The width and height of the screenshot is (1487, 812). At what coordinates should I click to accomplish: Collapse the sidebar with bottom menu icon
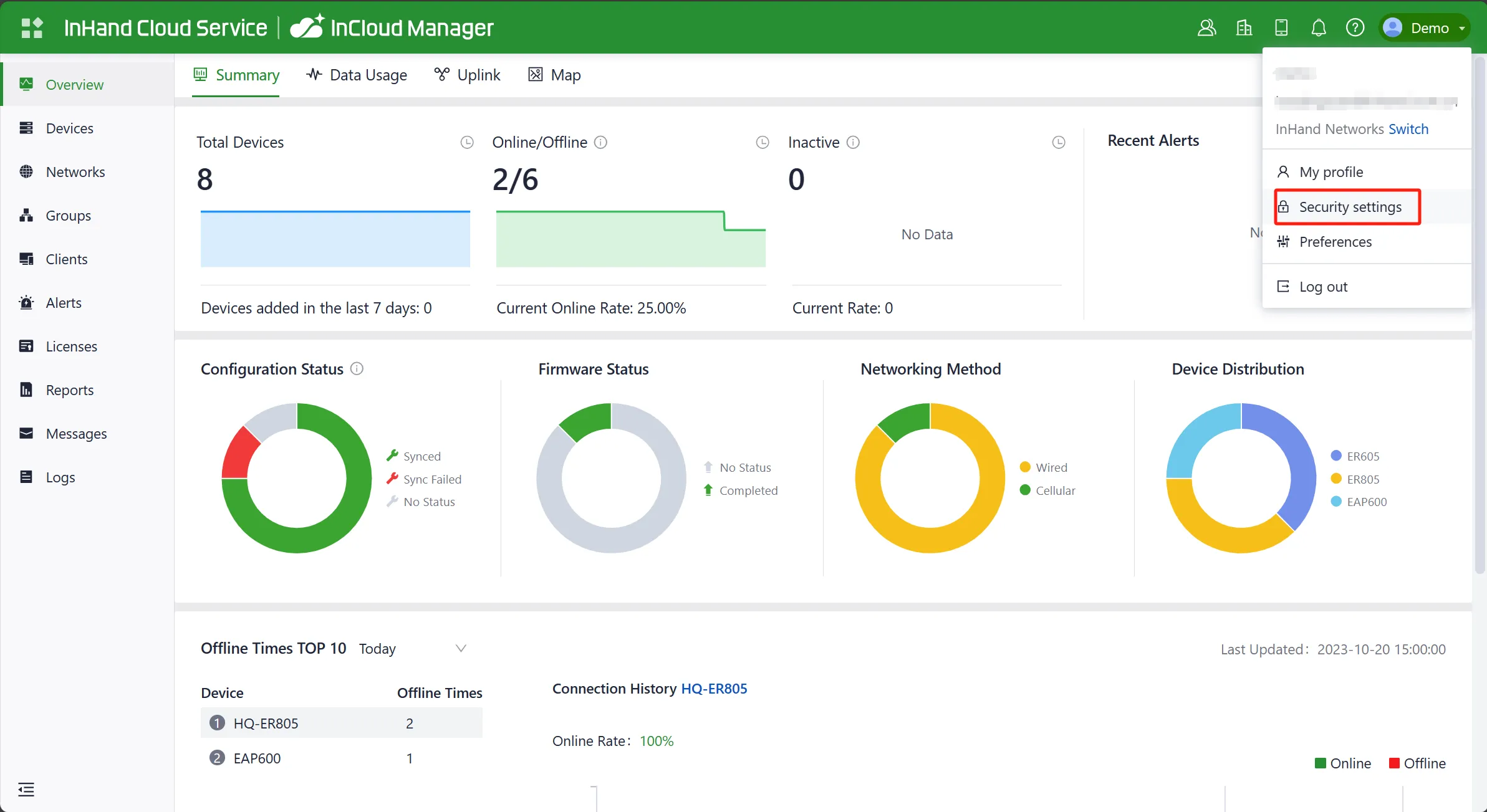coord(26,790)
